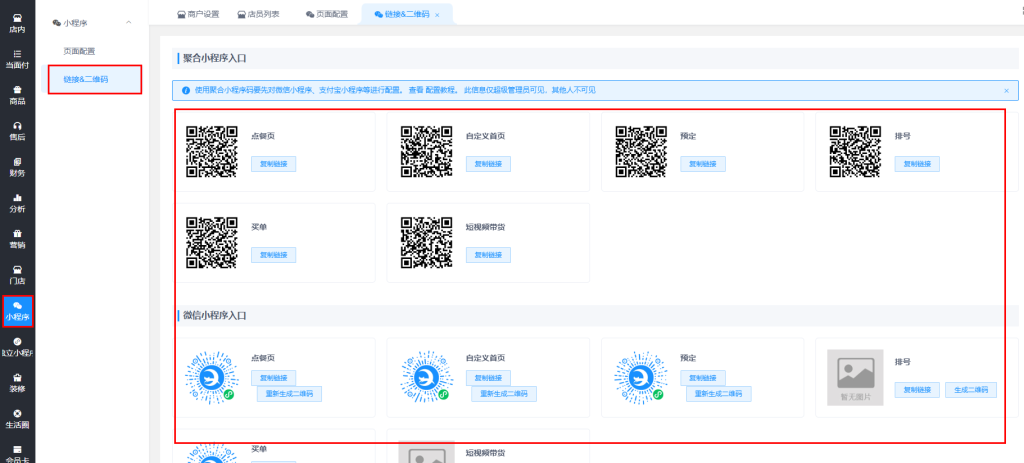Viewport: 1024px width, 463px height.
Task: Open the 店内 sidebar section
Action: click(x=17, y=22)
